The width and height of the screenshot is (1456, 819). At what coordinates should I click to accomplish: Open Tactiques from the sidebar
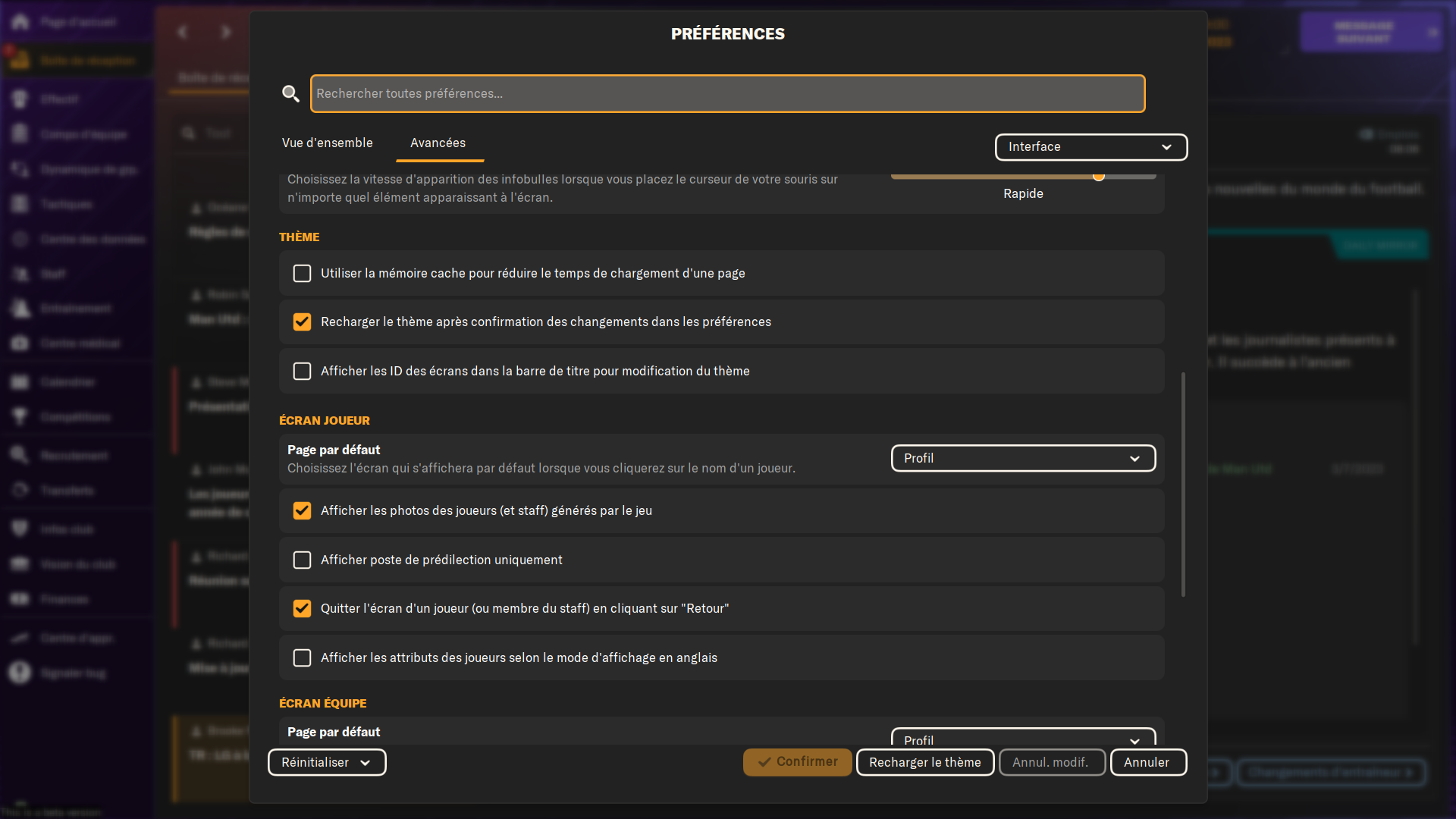tap(76, 204)
